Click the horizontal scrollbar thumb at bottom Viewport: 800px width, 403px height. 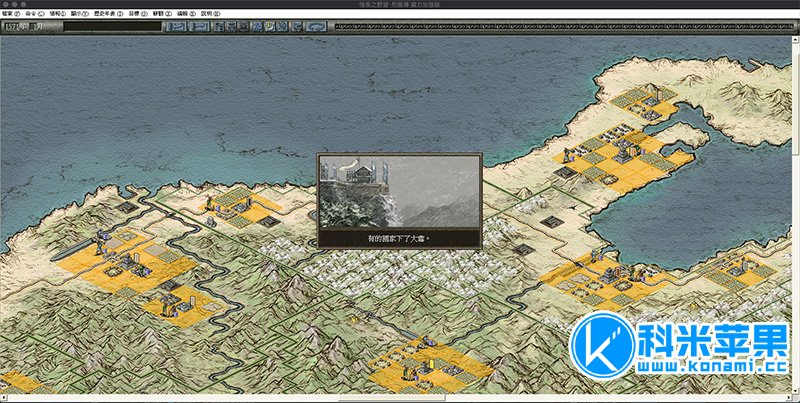(391, 397)
